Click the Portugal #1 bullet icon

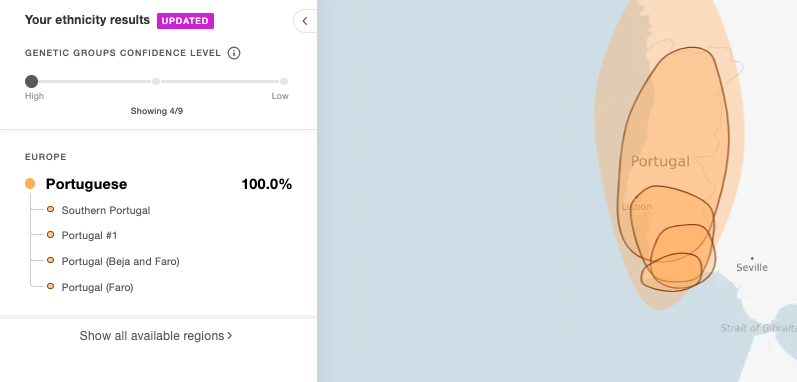(50, 235)
